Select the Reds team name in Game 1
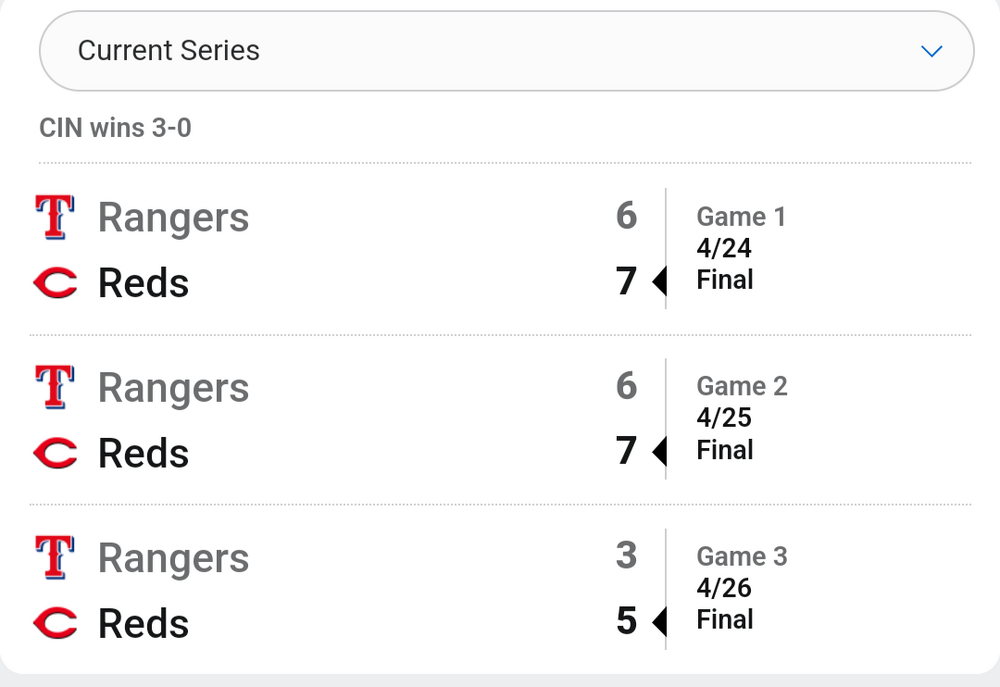Viewport: 1000px width, 687px height. [x=143, y=283]
